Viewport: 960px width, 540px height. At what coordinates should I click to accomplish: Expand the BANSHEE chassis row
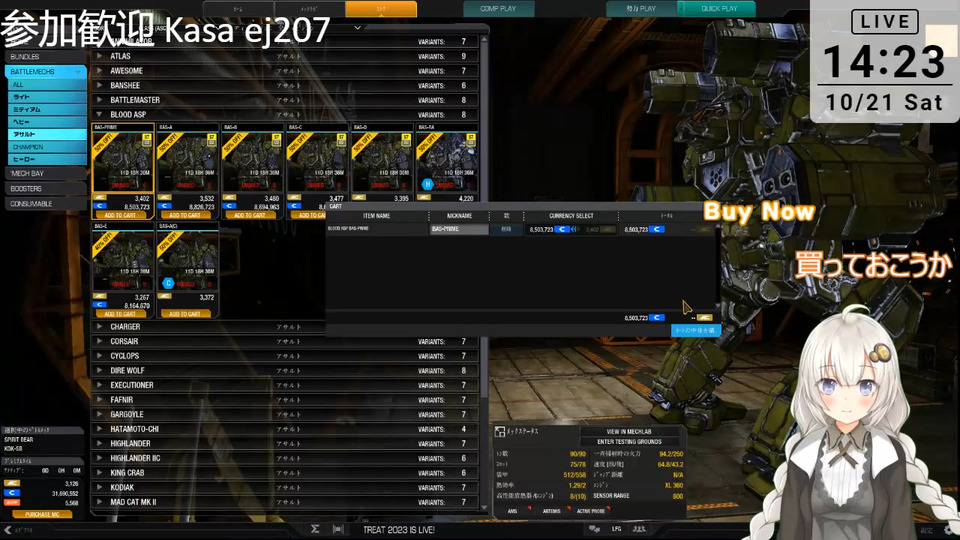pyautogui.click(x=99, y=85)
